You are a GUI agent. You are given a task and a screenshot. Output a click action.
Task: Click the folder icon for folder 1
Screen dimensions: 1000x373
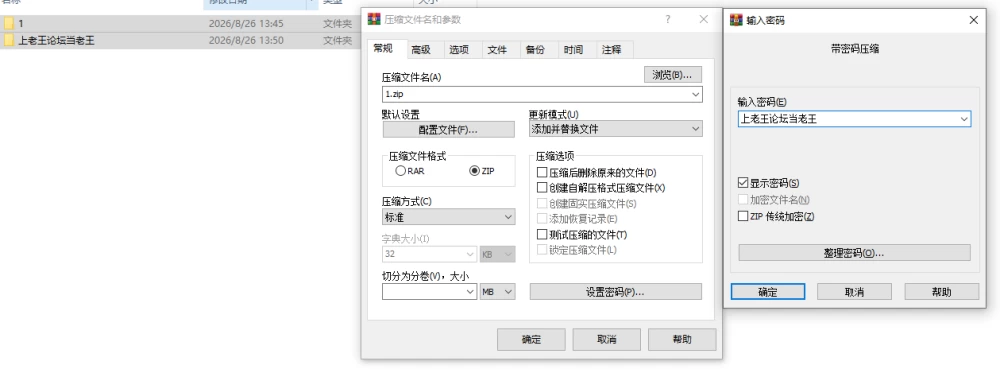tap(8, 24)
